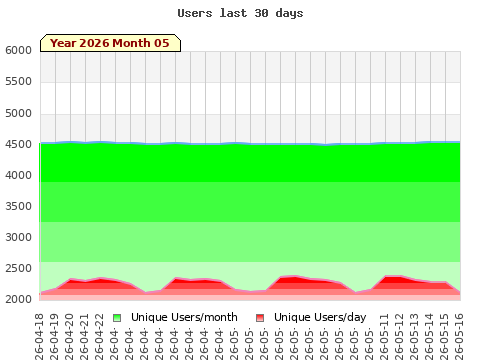Click the 26-05-11 date label
Viewport: 480px width, 360px height.
384,337
